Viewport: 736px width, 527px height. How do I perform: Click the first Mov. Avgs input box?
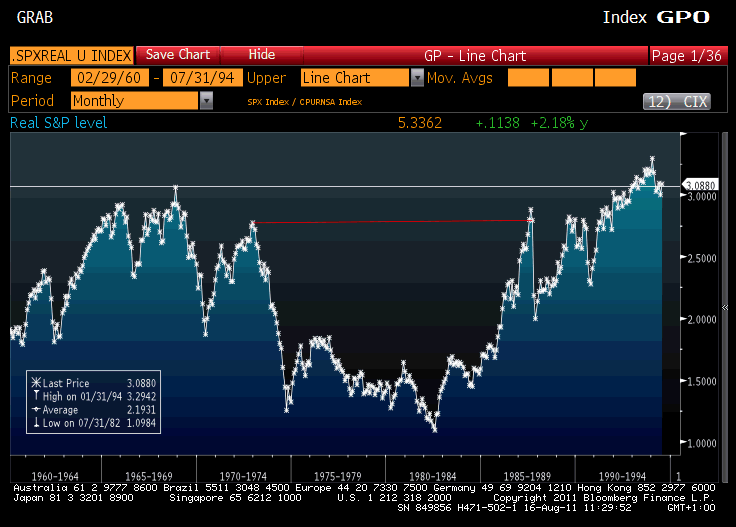point(528,78)
